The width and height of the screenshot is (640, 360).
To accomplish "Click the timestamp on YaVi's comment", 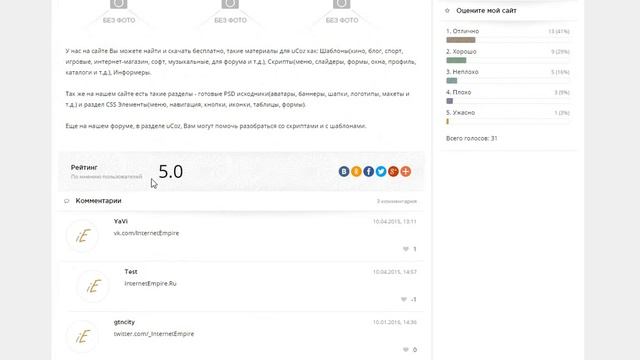I will [x=395, y=222].
